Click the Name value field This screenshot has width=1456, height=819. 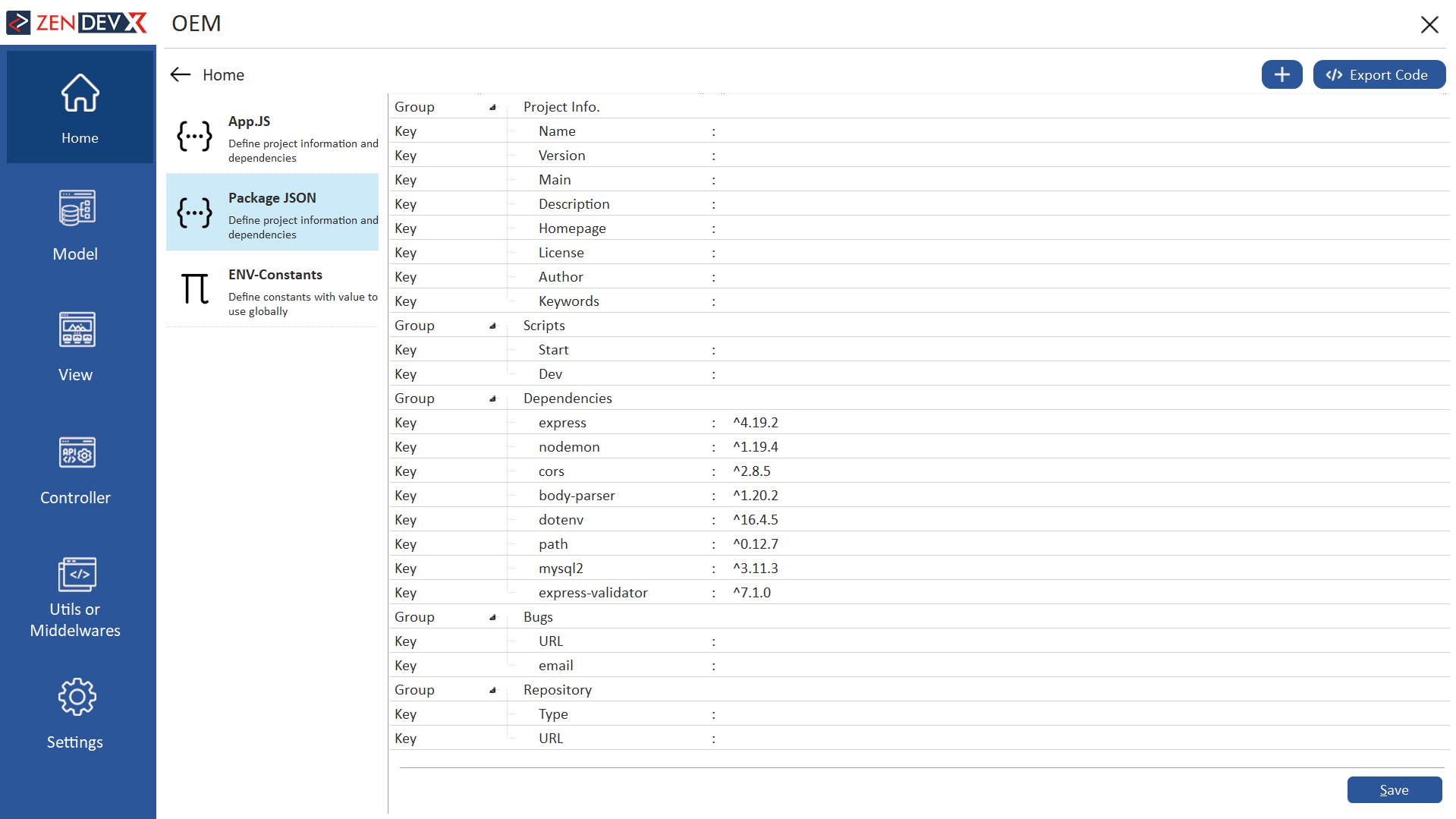1062,131
